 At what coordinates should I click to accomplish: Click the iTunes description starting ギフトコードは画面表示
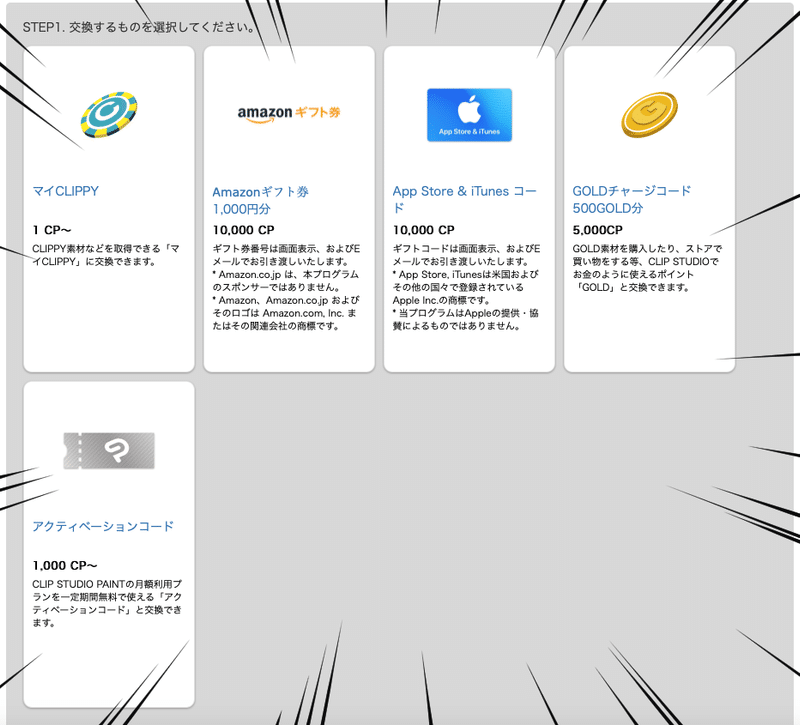click(466, 255)
